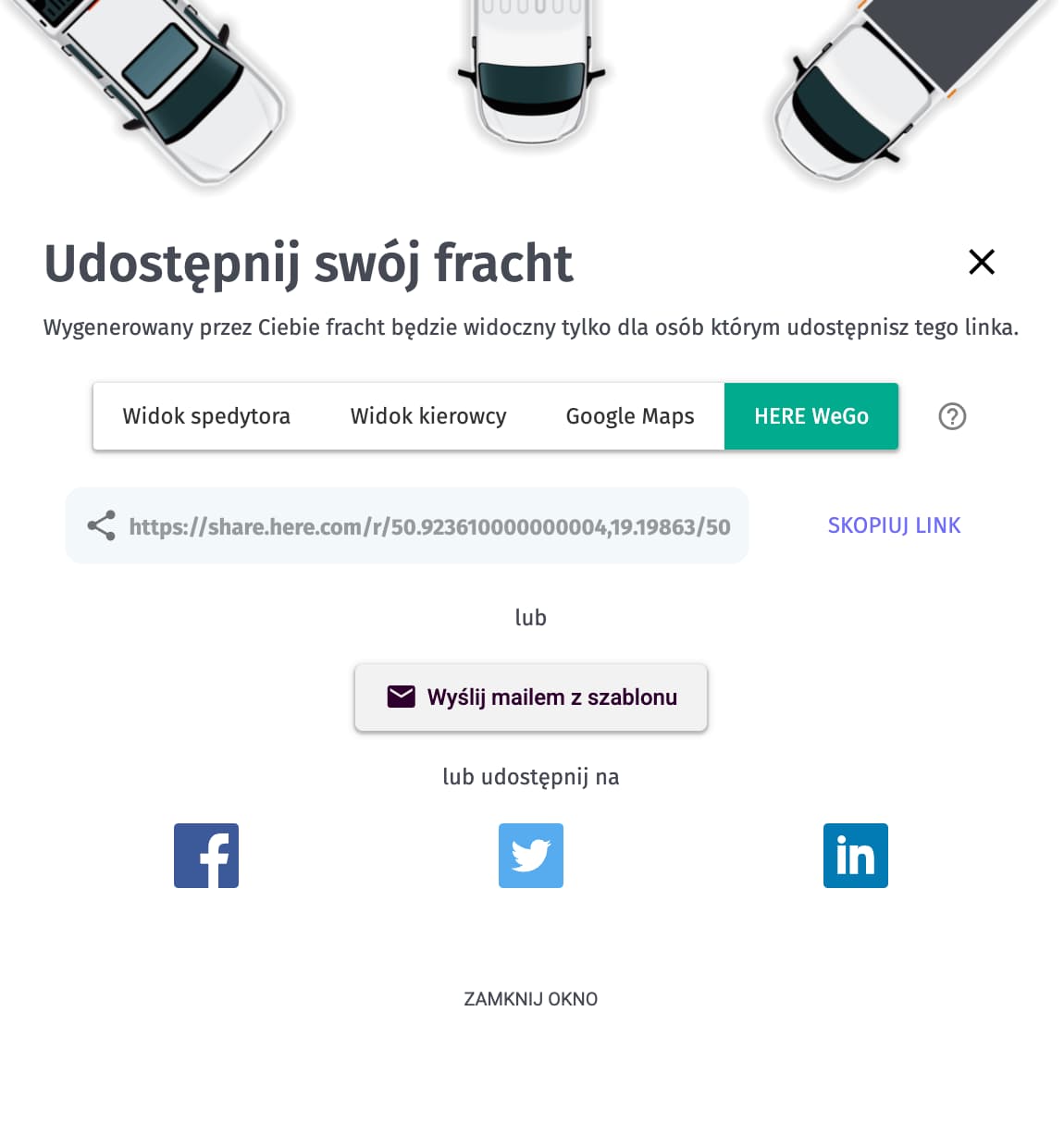Open help question mark icon
The width and height of the screenshot is (1064, 1123).
tap(952, 416)
